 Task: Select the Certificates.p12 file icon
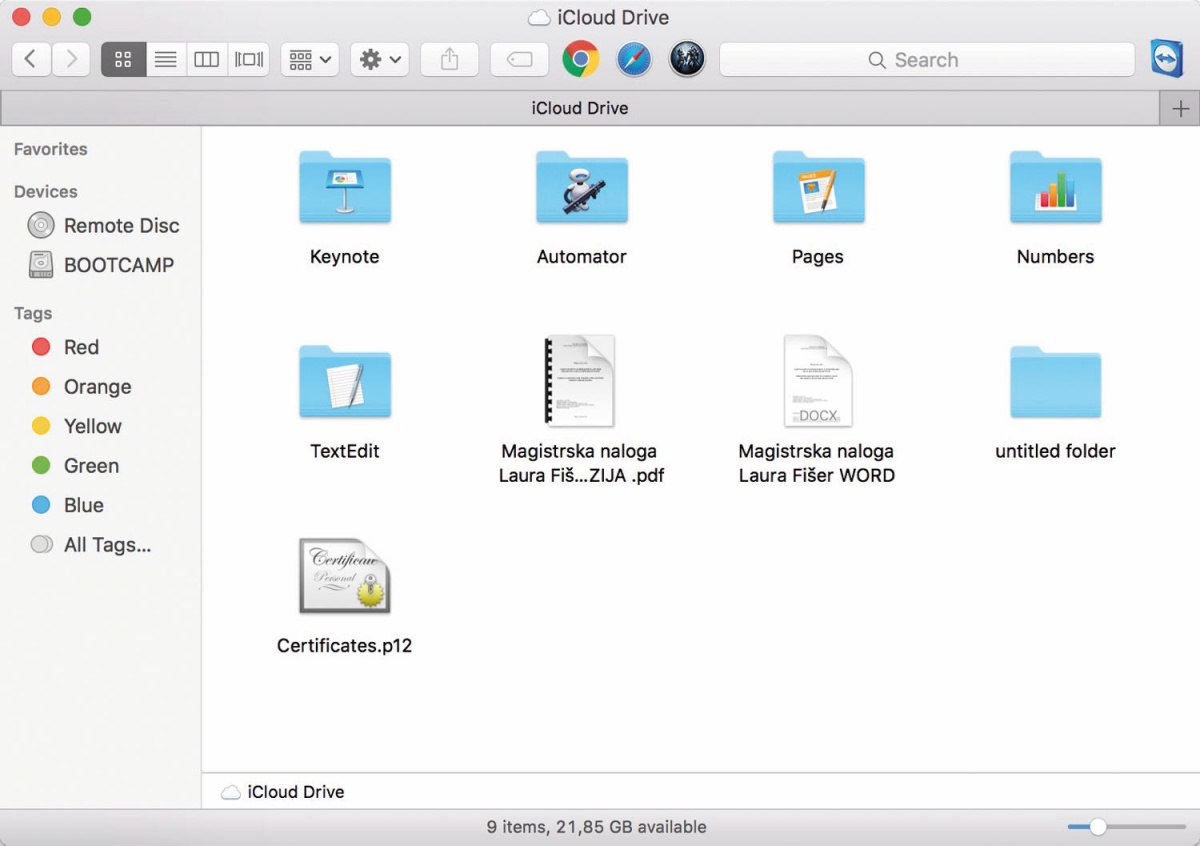coord(345,576)
